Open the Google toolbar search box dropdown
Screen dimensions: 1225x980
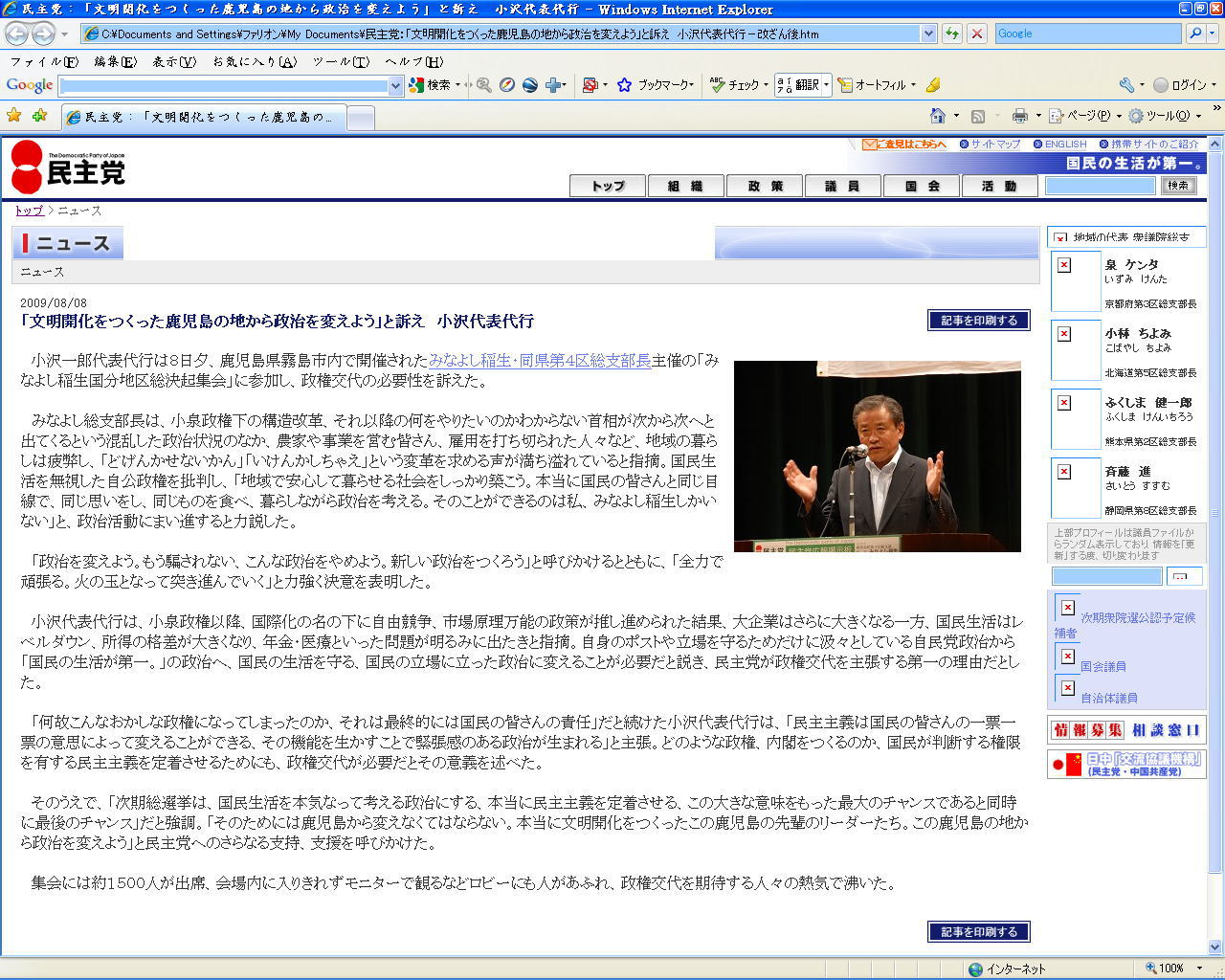395,86
